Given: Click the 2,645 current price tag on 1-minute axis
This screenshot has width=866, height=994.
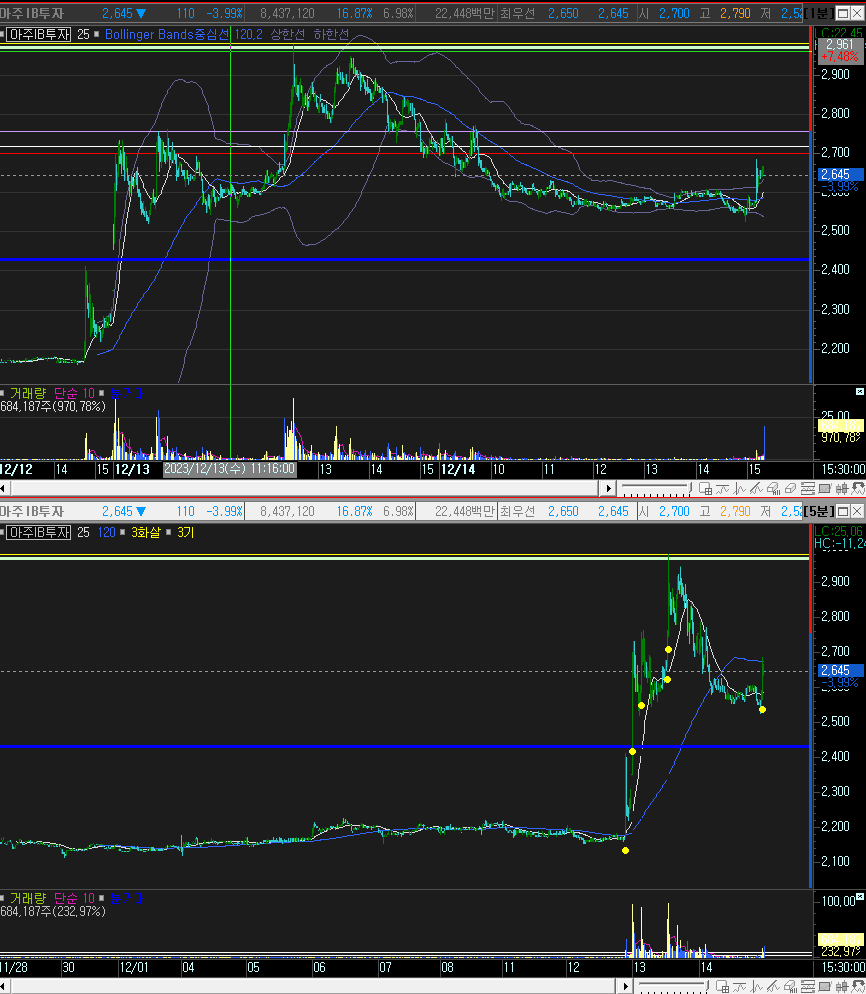Looking at the screenshot, I should pos(841,174).
